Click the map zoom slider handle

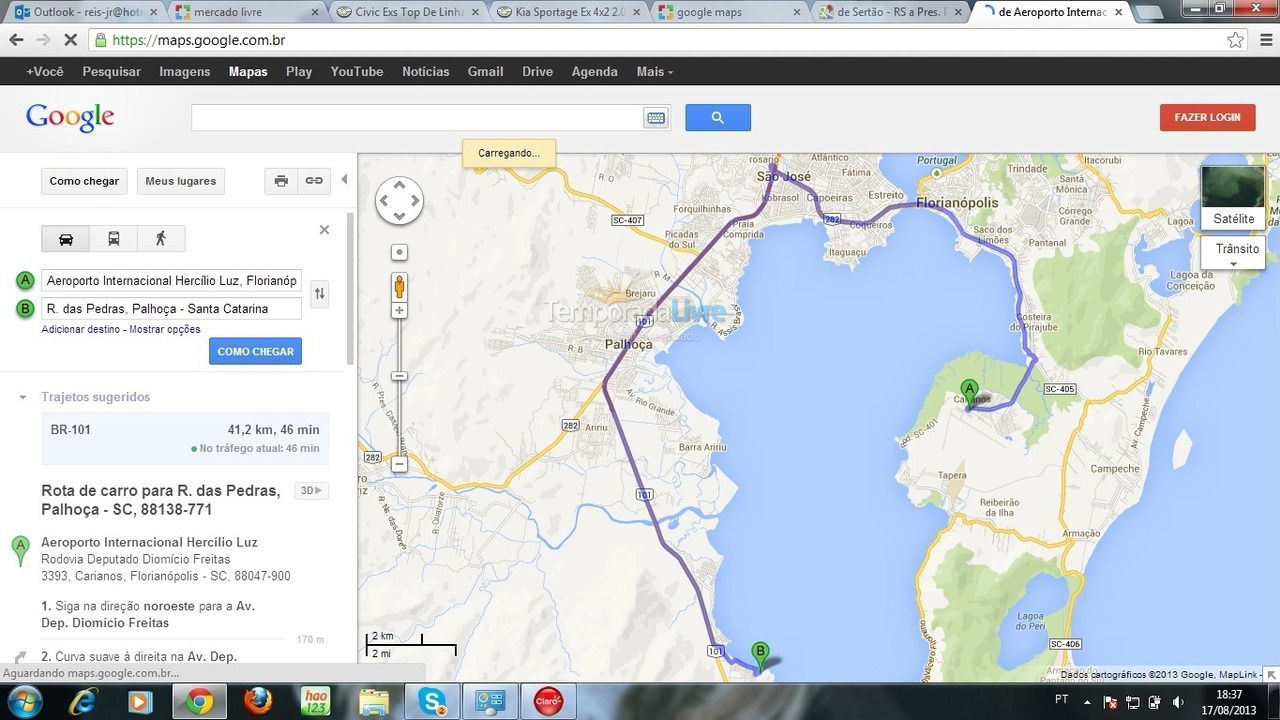point(399,376)
